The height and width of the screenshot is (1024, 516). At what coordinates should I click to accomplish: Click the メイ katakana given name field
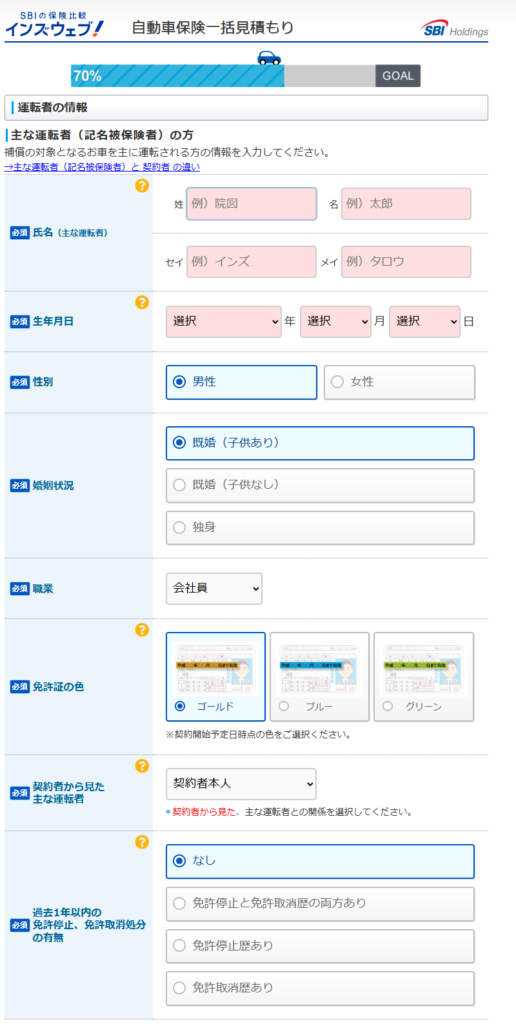pos(406,262)
